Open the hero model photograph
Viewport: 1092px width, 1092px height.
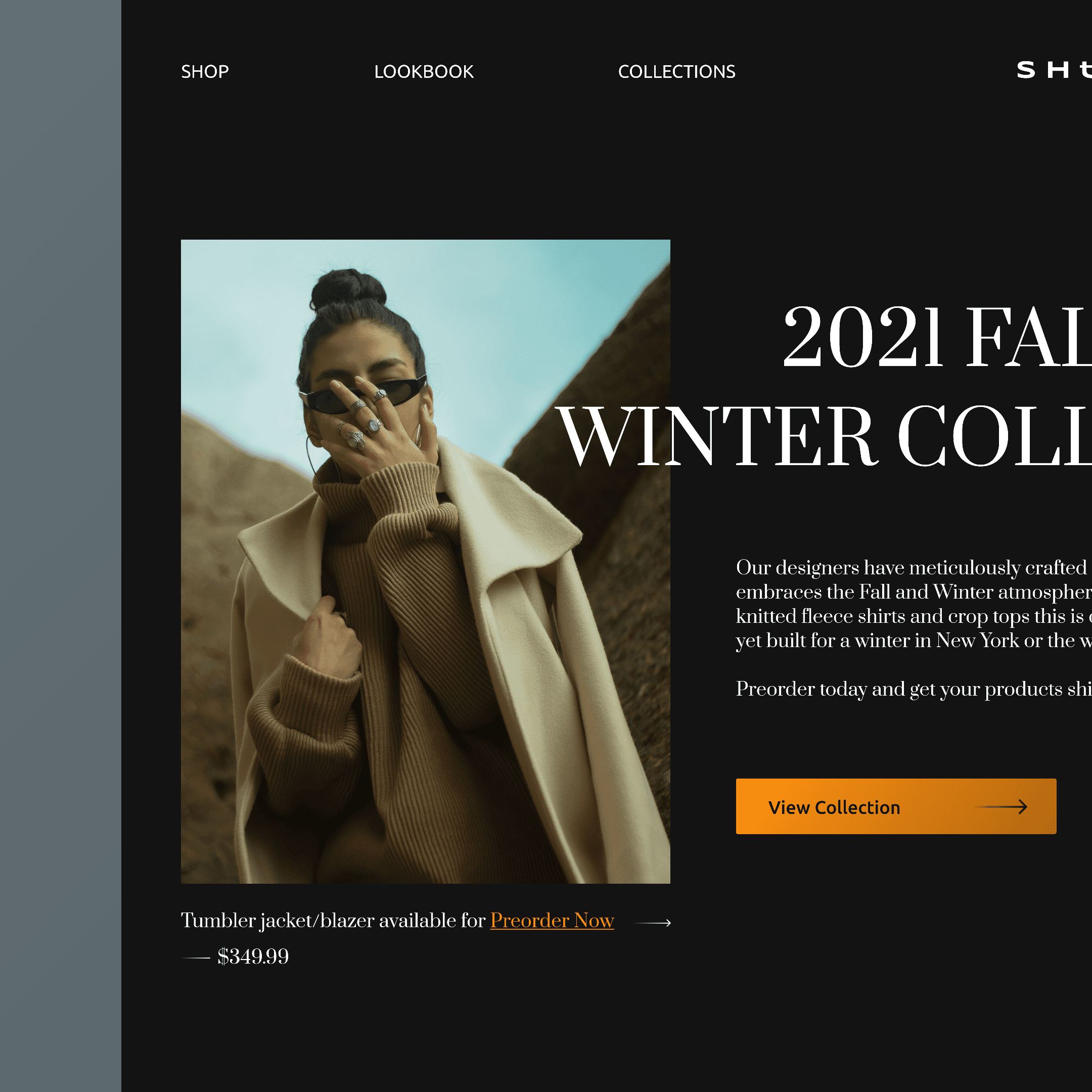(x=425, y=561)
